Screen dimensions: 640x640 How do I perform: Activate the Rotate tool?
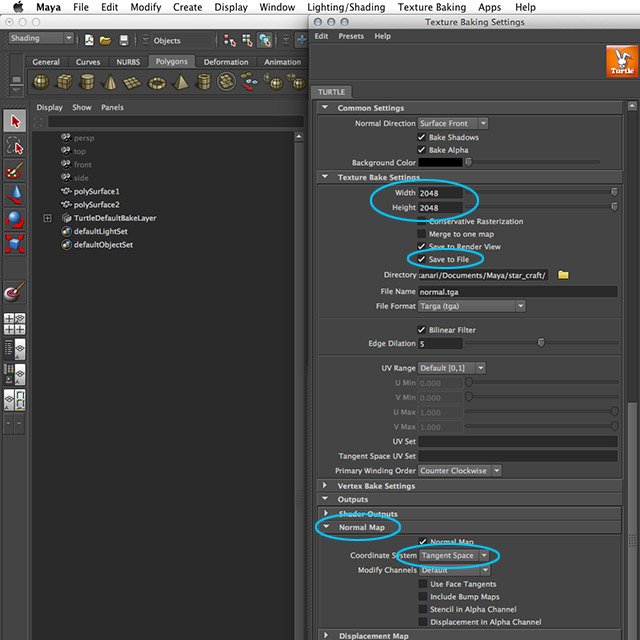[15, 219]
